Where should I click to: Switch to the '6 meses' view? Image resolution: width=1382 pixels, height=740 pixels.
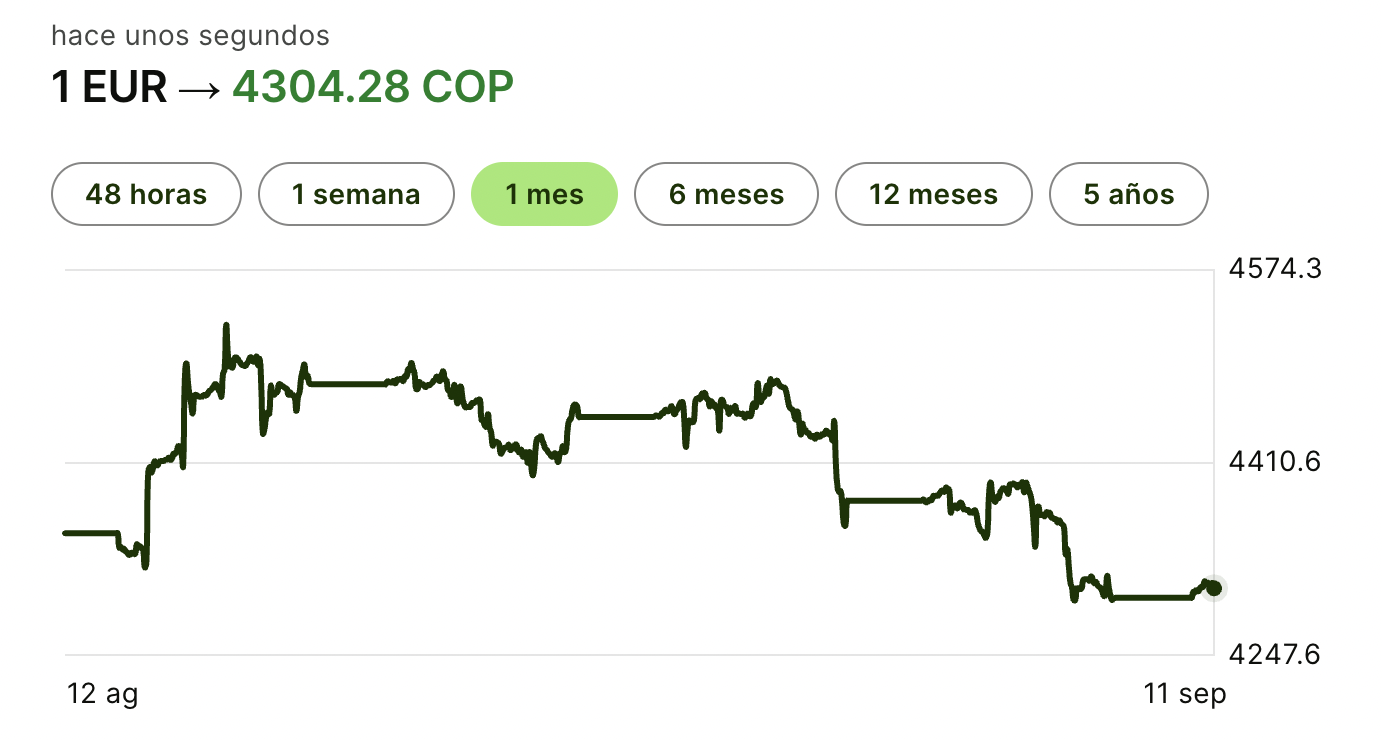[726, 194]
